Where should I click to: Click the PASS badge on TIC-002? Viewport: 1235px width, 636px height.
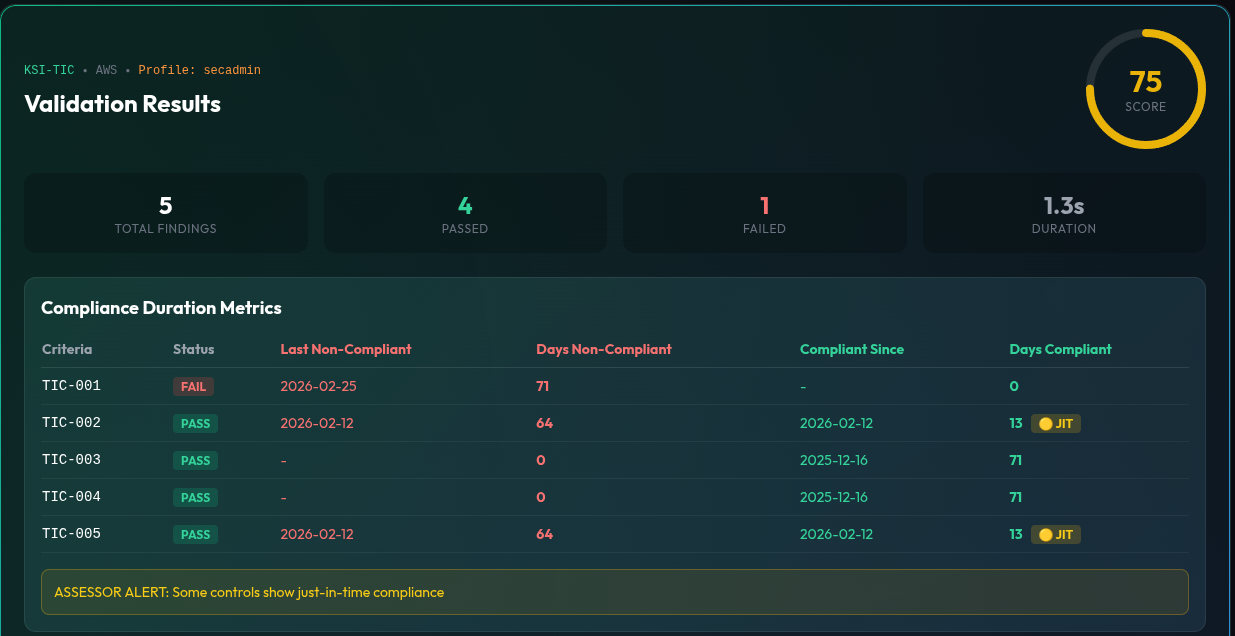coord(195,423)
